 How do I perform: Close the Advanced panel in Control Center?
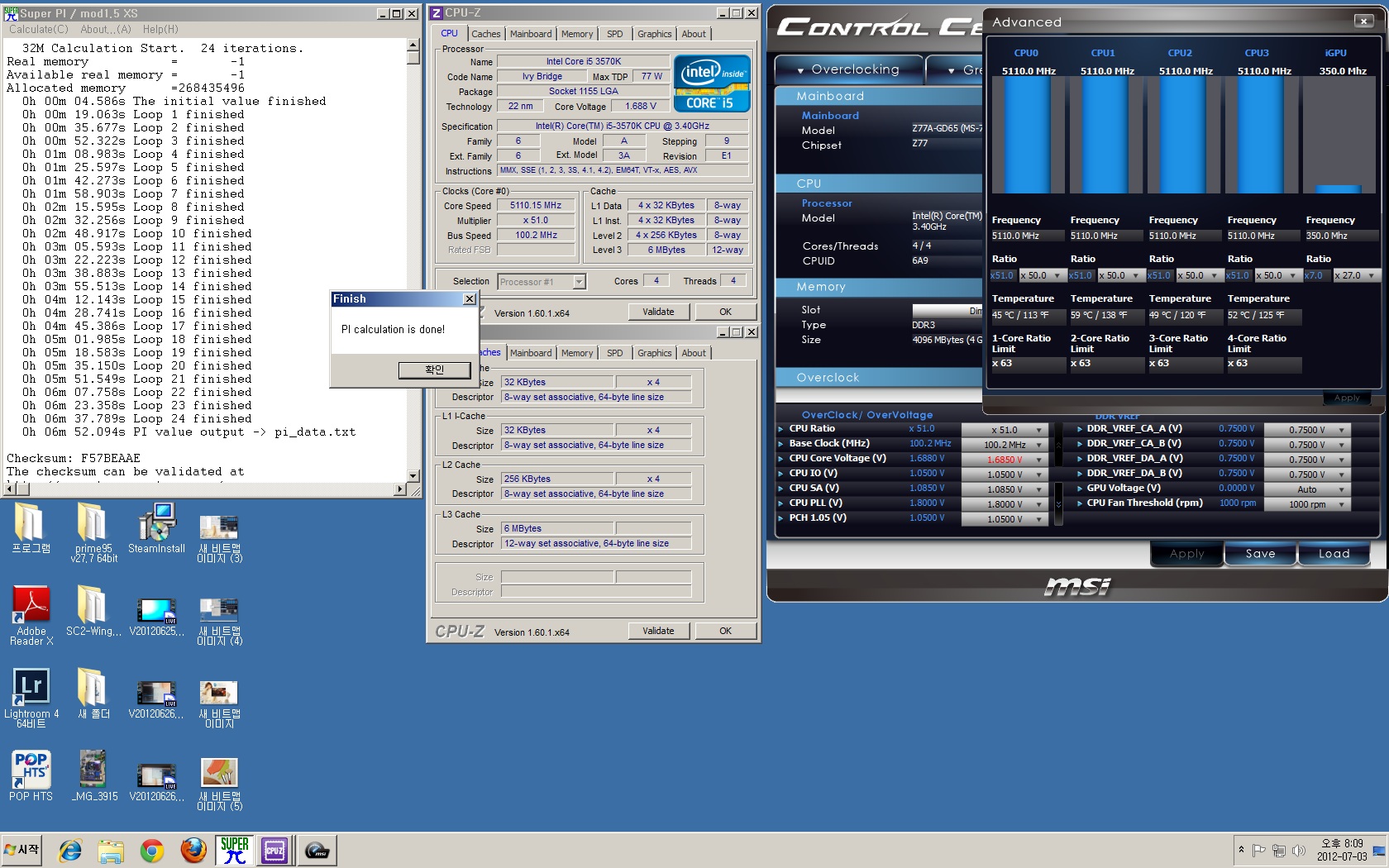pyautogui.click(x=1363, y=21)
